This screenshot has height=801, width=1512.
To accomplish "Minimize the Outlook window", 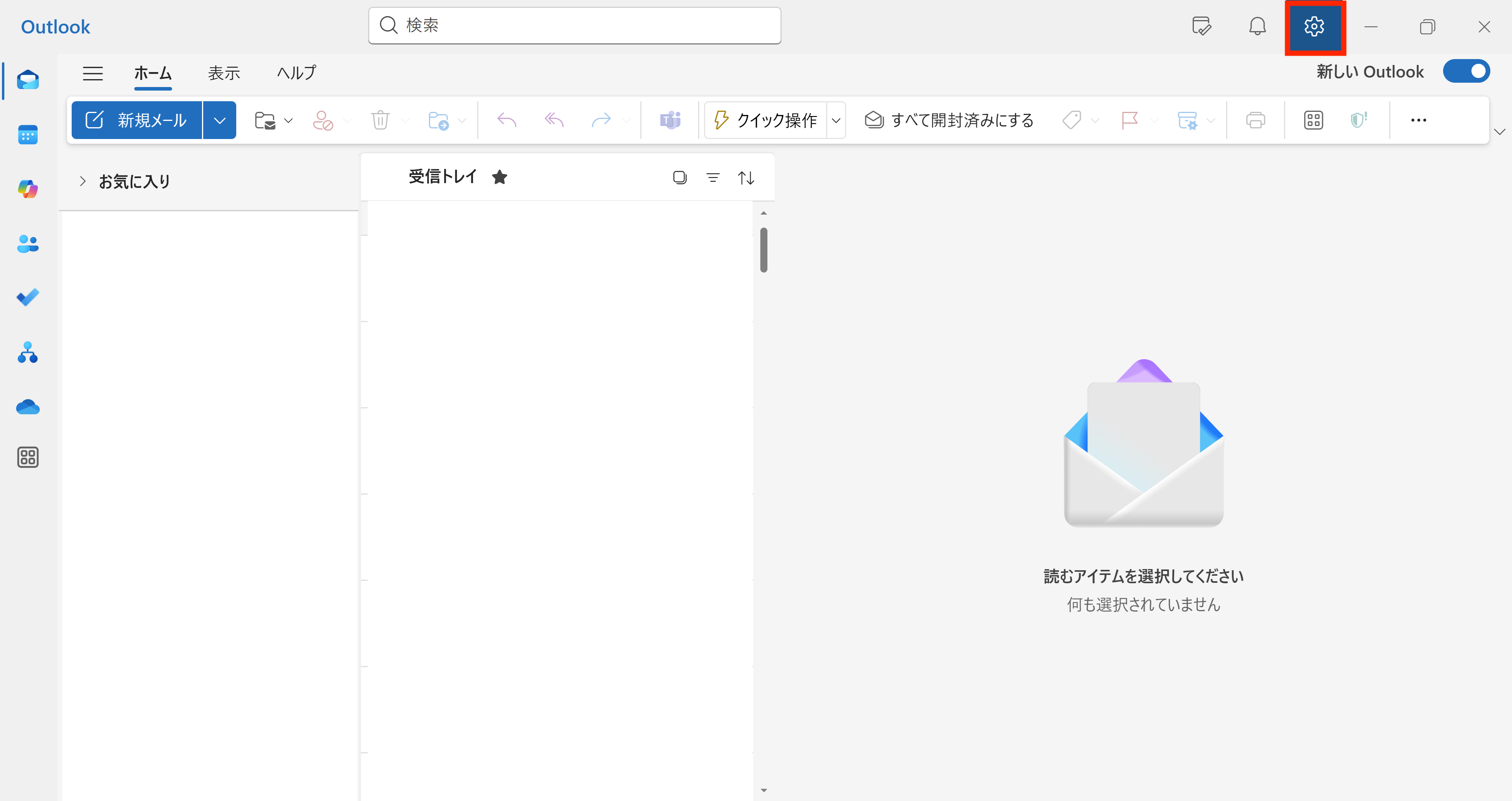I will click(1371, 27).
